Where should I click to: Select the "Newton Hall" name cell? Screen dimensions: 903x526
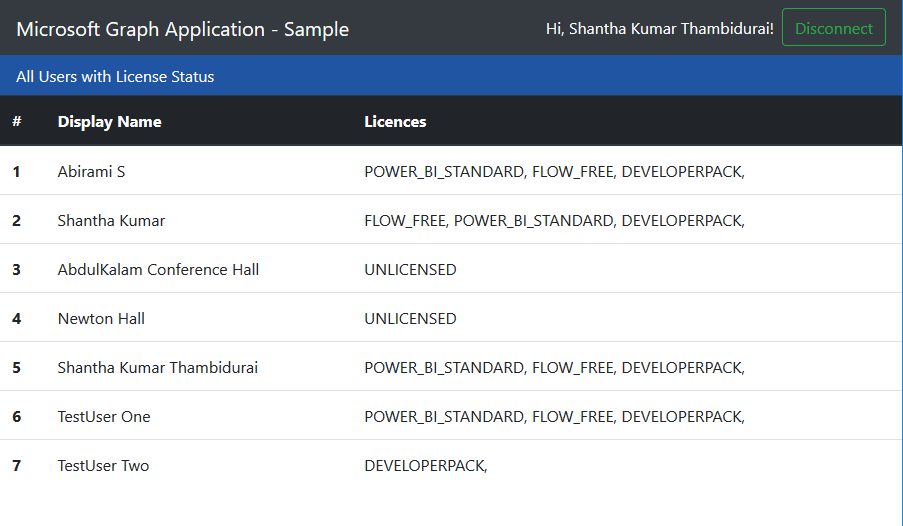tap(101, 318)
